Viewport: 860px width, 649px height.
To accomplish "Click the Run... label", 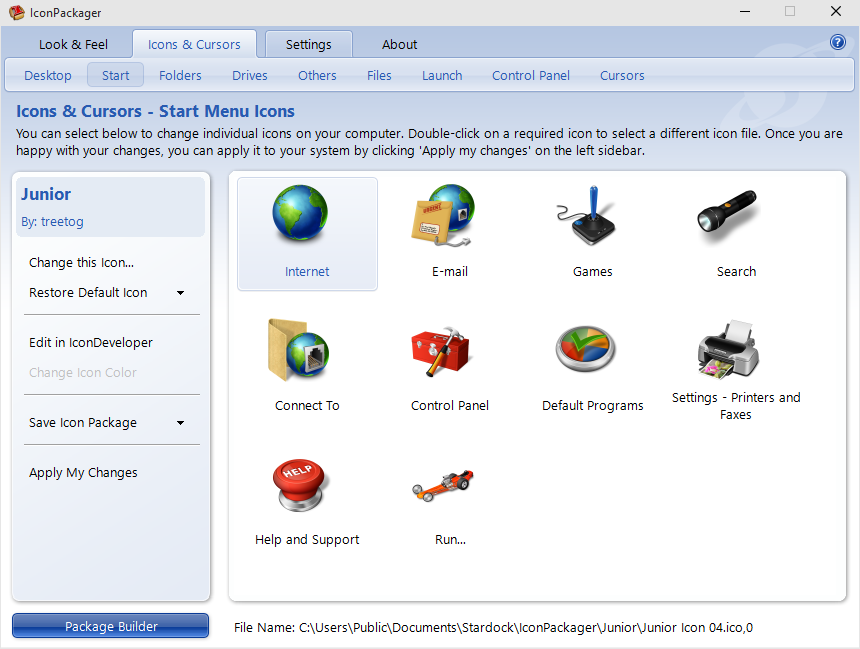I will tap(450, 540).
